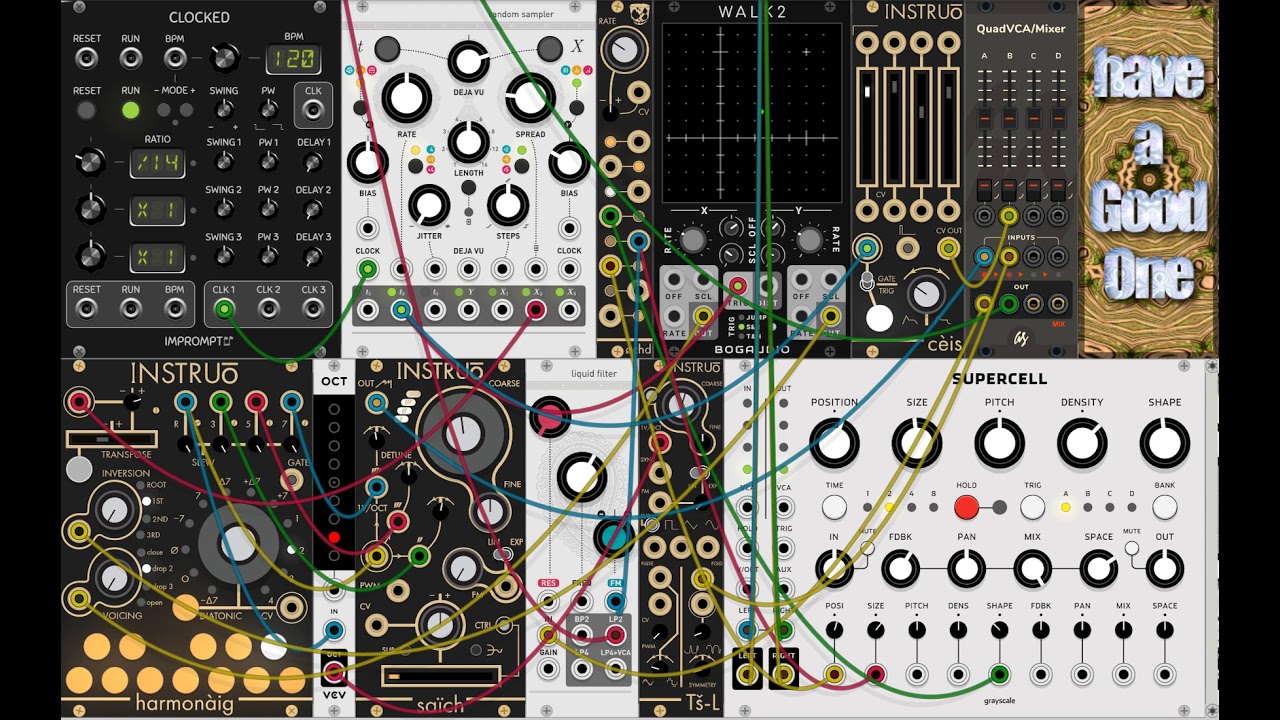Click the CLK 3 output jack on Clocked
The image size is (1280, 720).
(313, 310)
